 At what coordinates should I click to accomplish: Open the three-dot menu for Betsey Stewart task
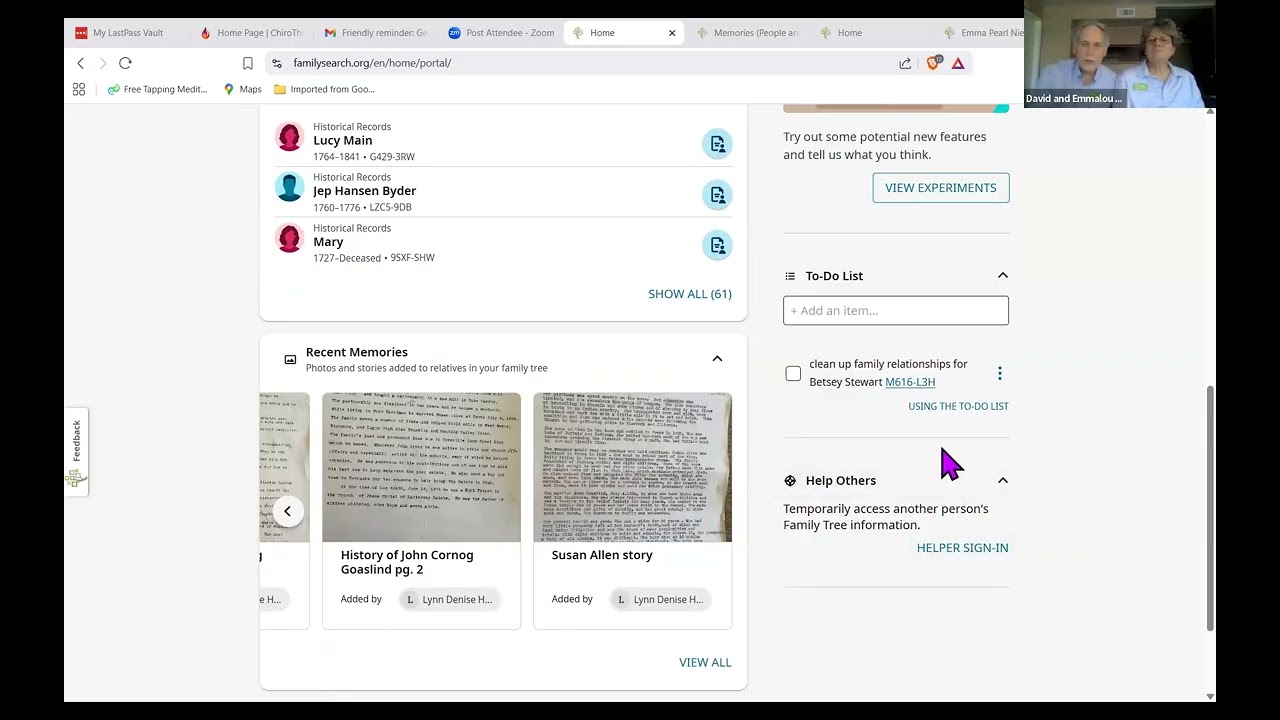pyautogui.click(x=999, y=373)
